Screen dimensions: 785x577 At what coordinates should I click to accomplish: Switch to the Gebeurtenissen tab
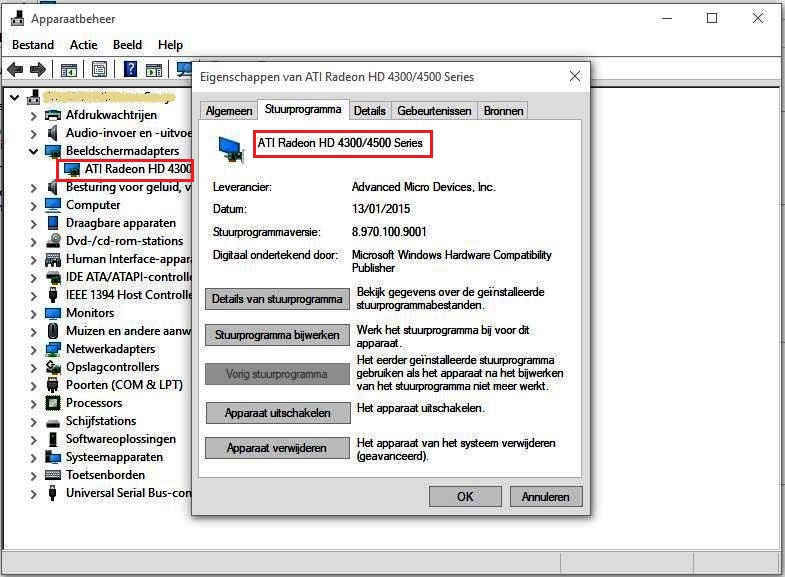point(434,111)
